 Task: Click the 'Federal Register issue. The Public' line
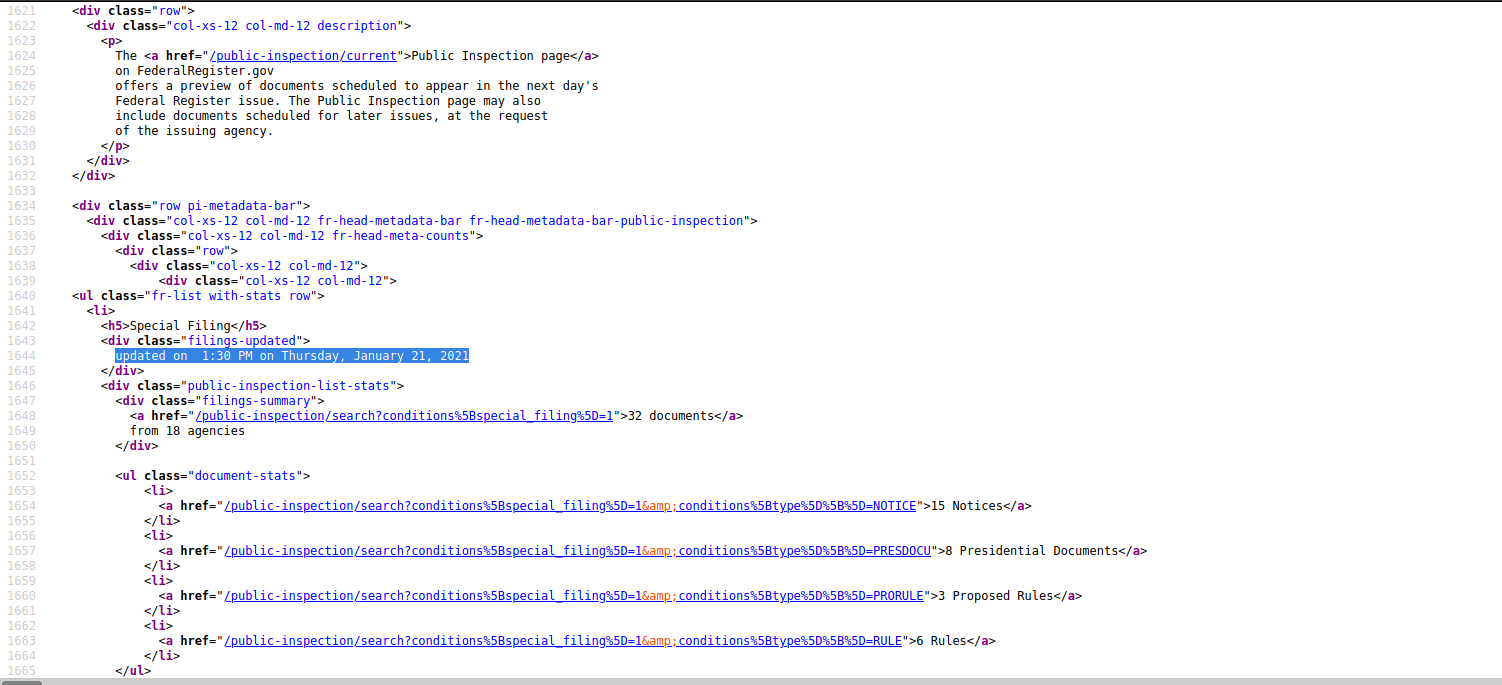coord(328,101)
